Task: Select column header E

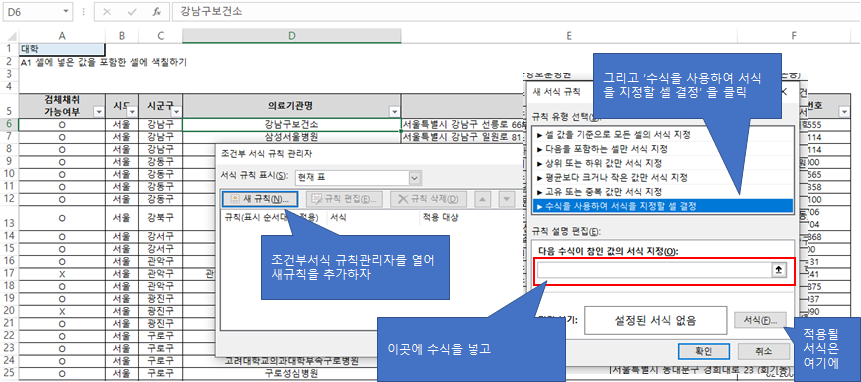Action: 569,36
